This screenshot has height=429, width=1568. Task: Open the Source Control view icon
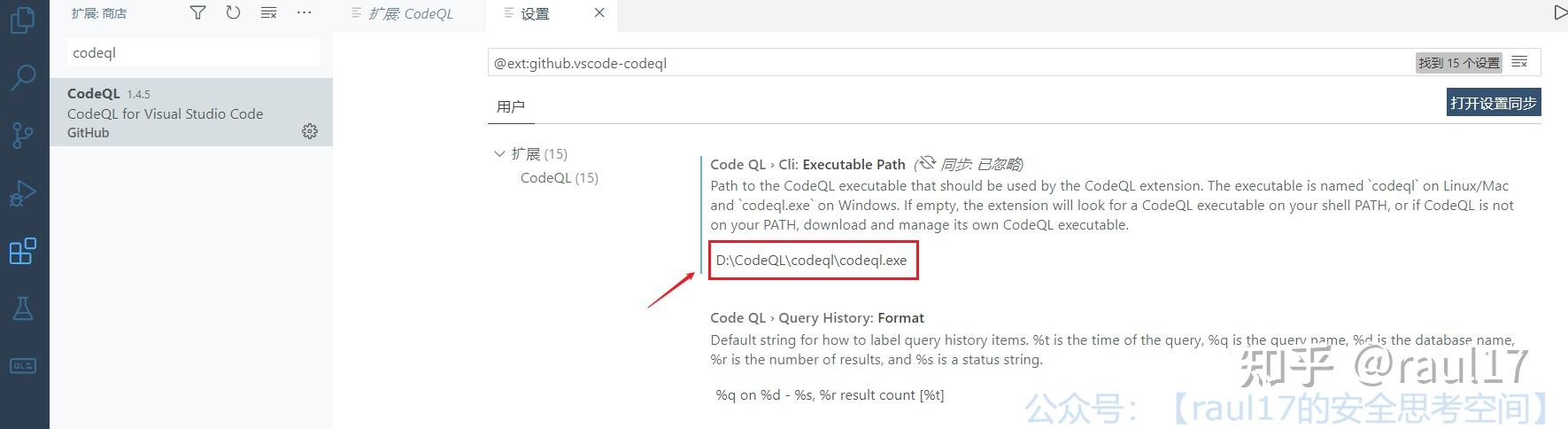22,135
